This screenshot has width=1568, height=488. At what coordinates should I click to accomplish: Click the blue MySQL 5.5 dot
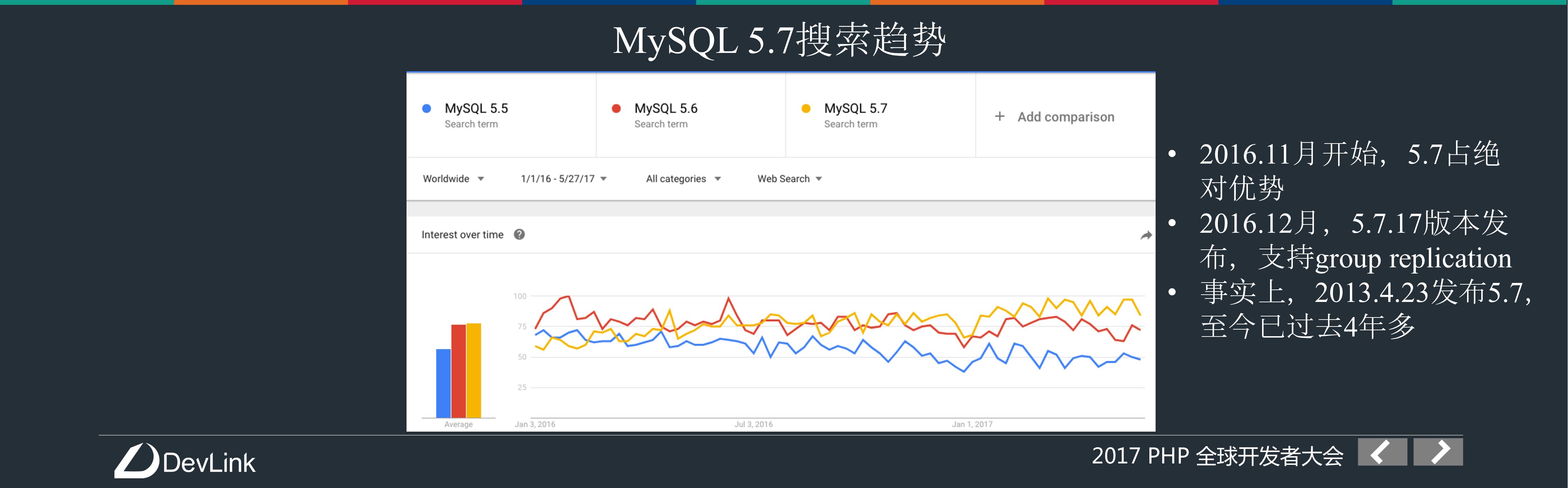click(x=427, y=109)
